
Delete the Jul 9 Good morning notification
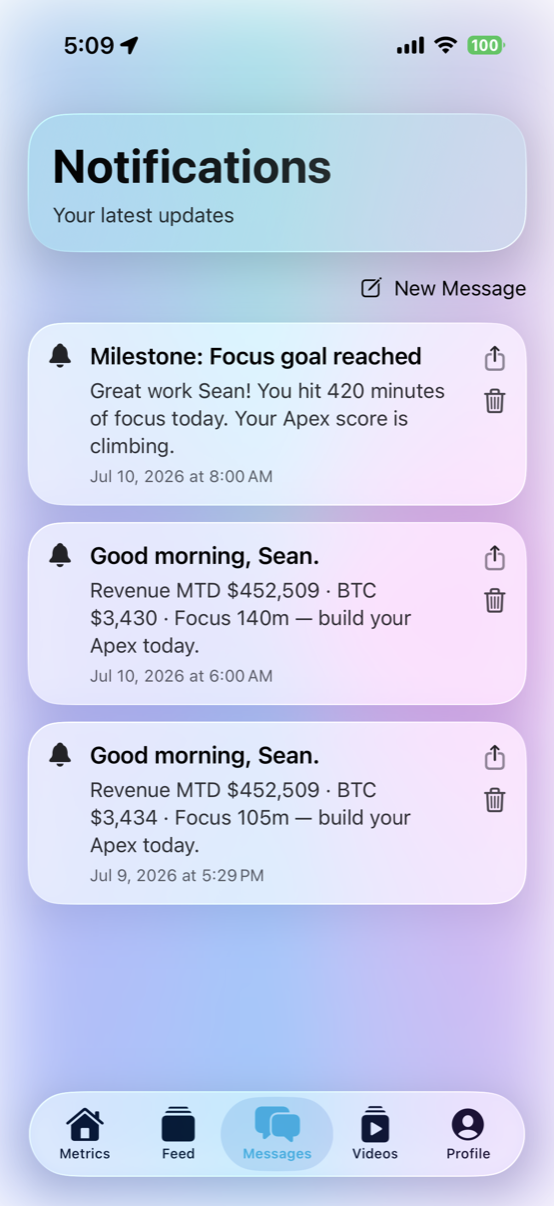click(x=495, y=800)
